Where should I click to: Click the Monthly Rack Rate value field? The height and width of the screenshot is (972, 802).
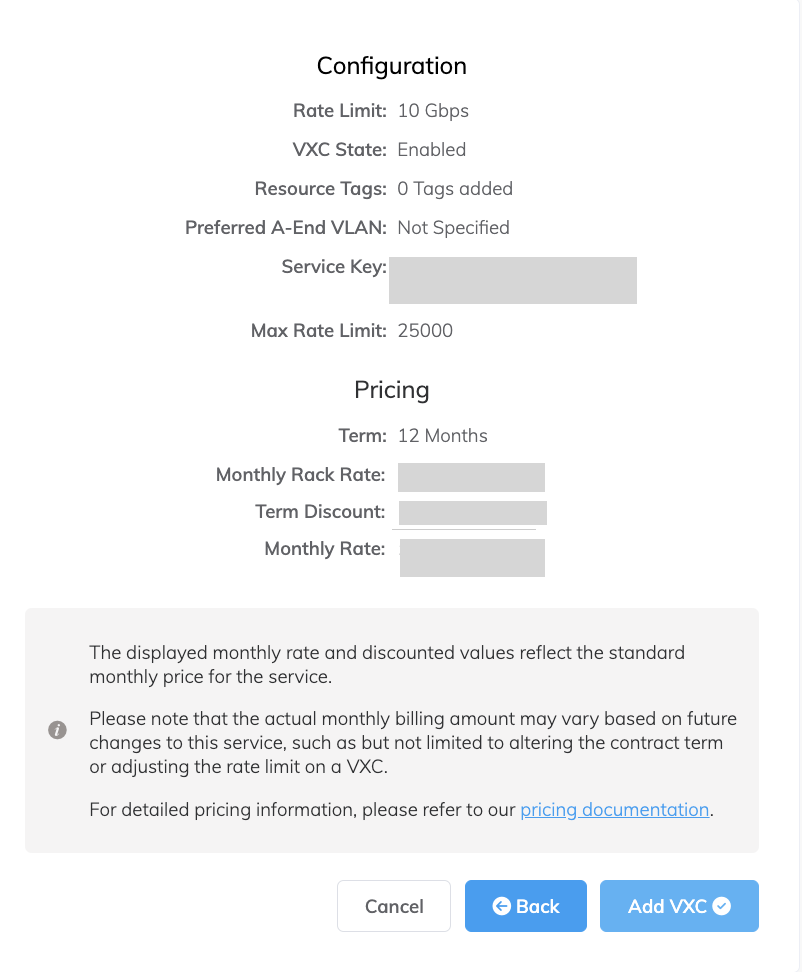point(471,477)
